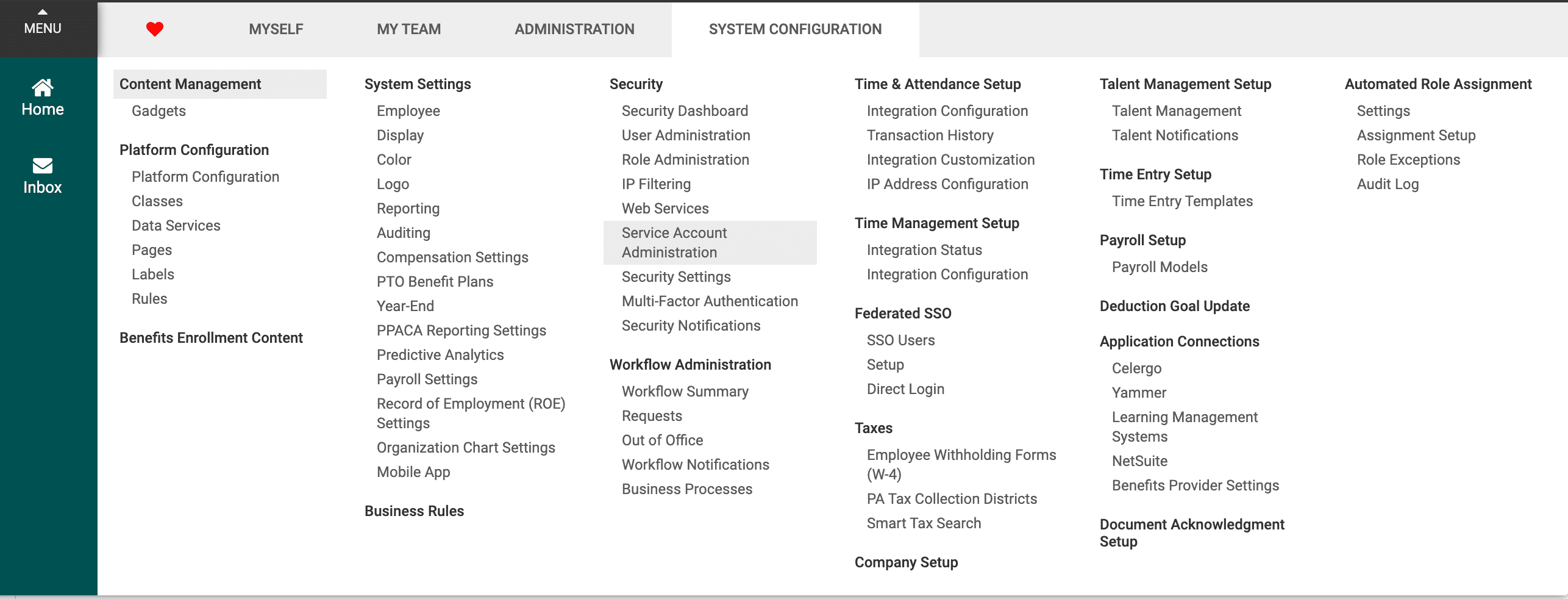Select SSO Users under Federated SSO
1568x599 pixels.
[x=900, y=340]
